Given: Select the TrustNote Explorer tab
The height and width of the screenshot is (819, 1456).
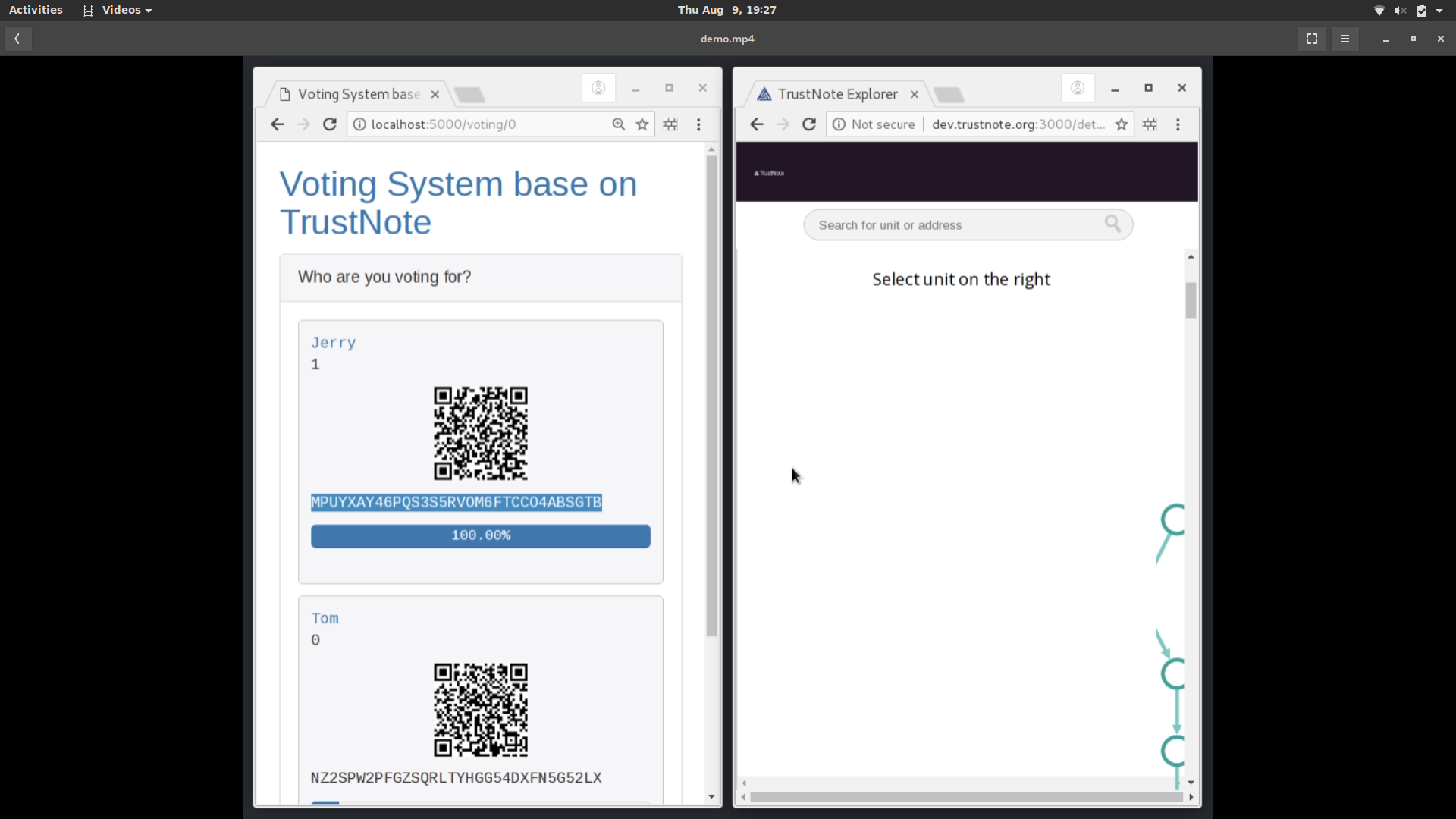Looking at the screenshot, I should [837, 94].
